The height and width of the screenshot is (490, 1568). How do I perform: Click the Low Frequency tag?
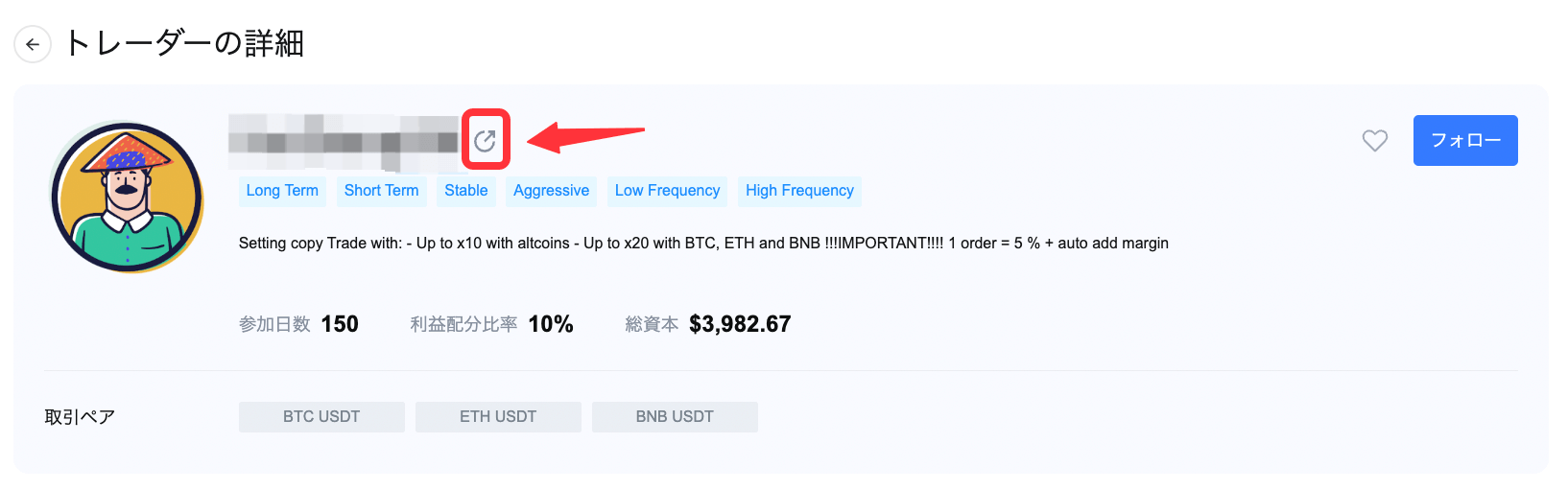tap(667, 191)
